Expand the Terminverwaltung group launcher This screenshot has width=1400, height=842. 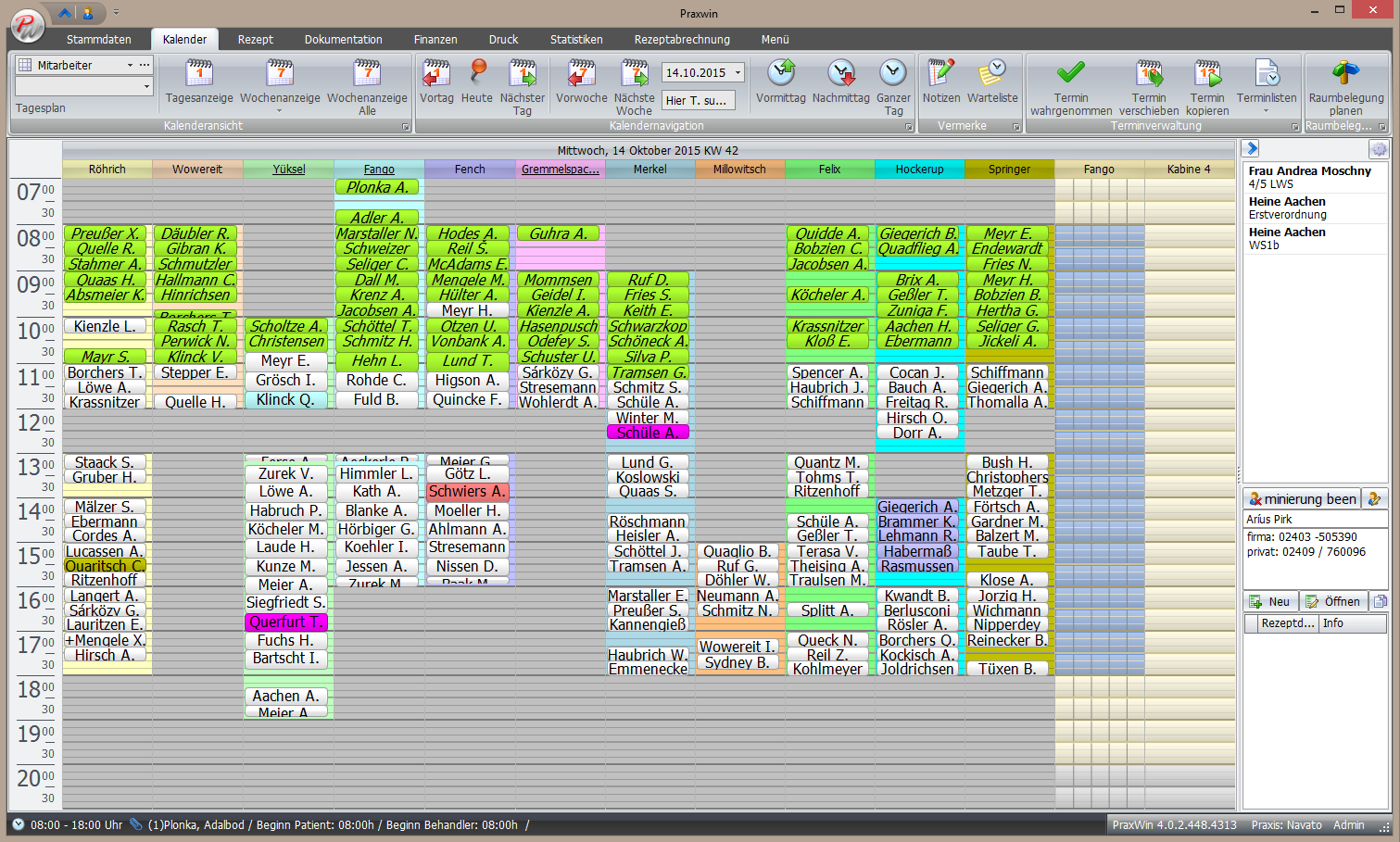[x=1294, y=127]
